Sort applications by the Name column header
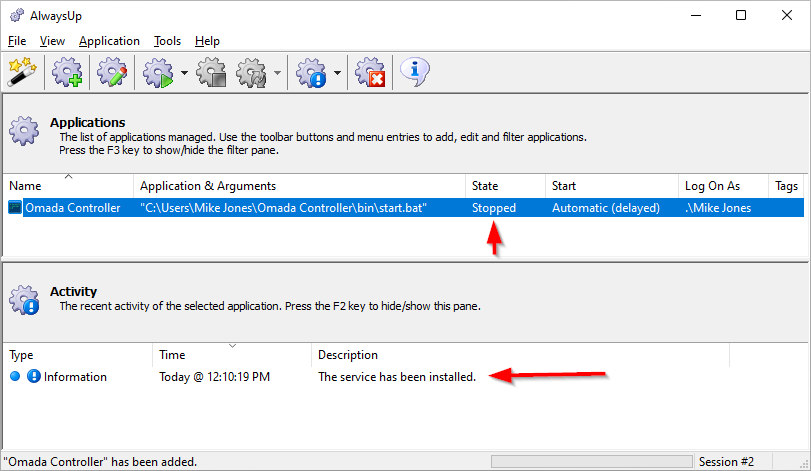 (68, 186)
